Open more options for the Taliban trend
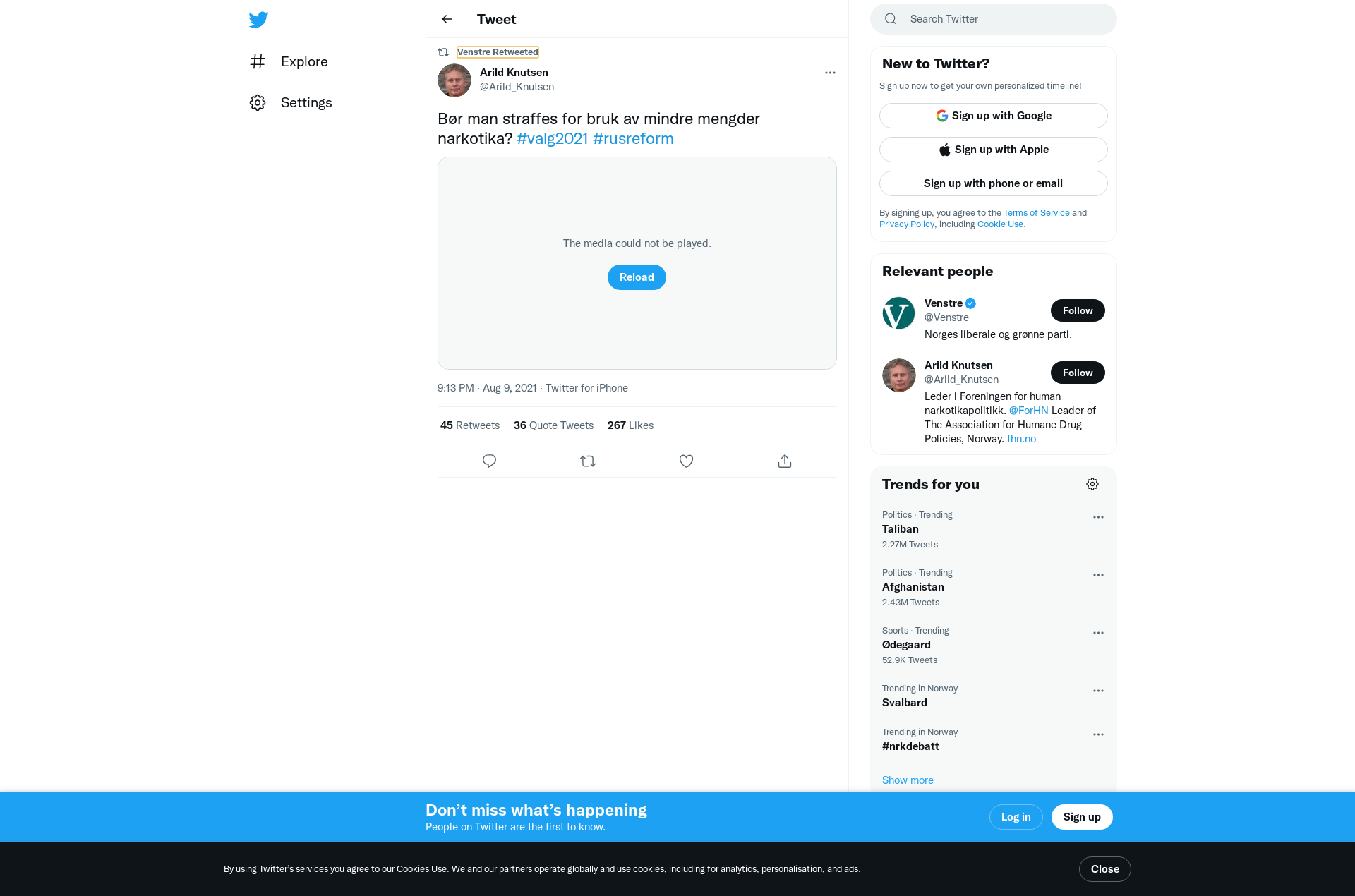The height and width of the screenshot is (896, 1355). click(x=1098, y=517)
